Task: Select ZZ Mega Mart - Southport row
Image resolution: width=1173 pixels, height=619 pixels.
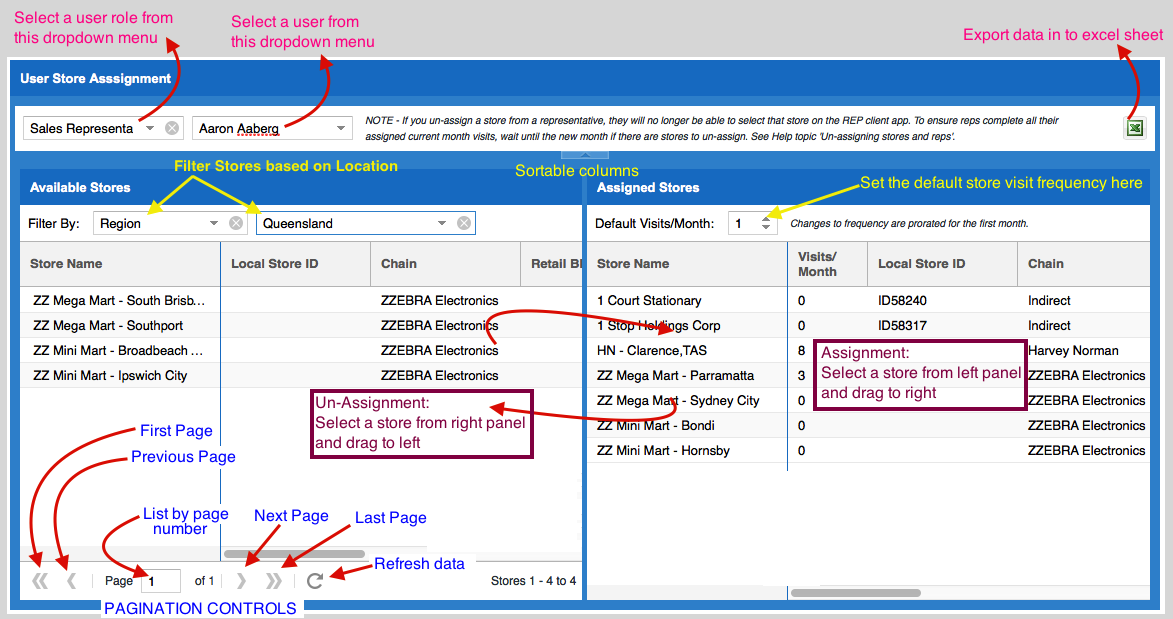Action: (x=108, y=326)
